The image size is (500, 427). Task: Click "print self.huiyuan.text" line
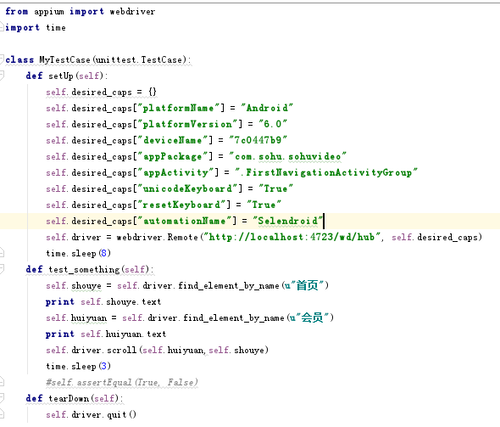pyautogui.click(x=106, y=334)
